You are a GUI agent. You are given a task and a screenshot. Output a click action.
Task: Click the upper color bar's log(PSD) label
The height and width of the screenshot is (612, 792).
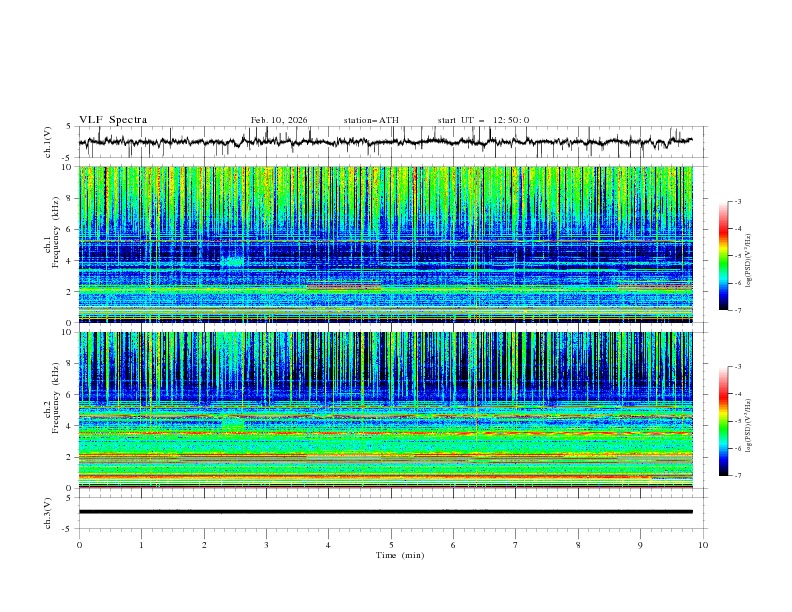tap(748, 261)
